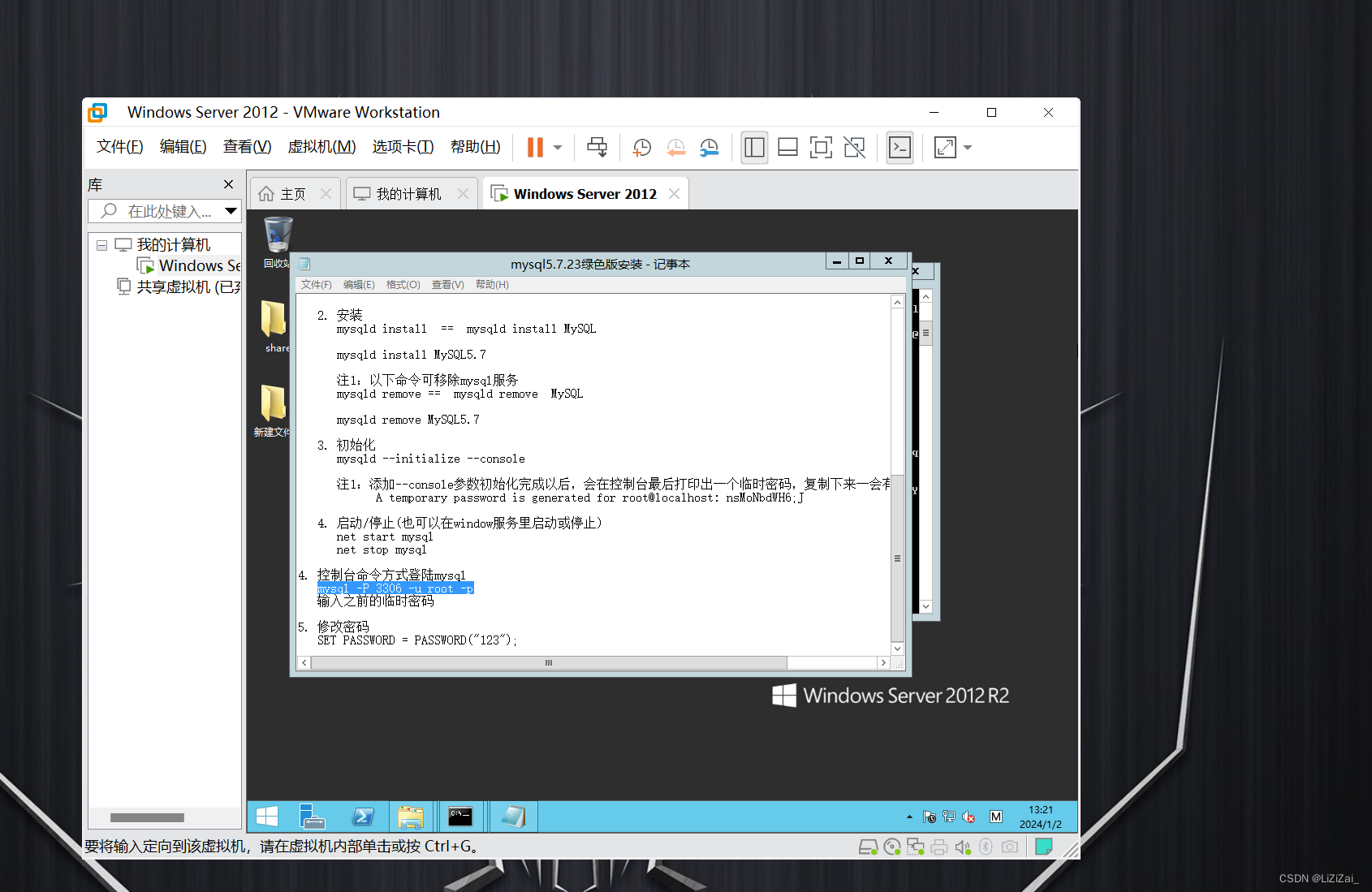This screenshot has width=1372, height=892.
Task: Select the share folder on guest desktop
Action: point(274,326)
